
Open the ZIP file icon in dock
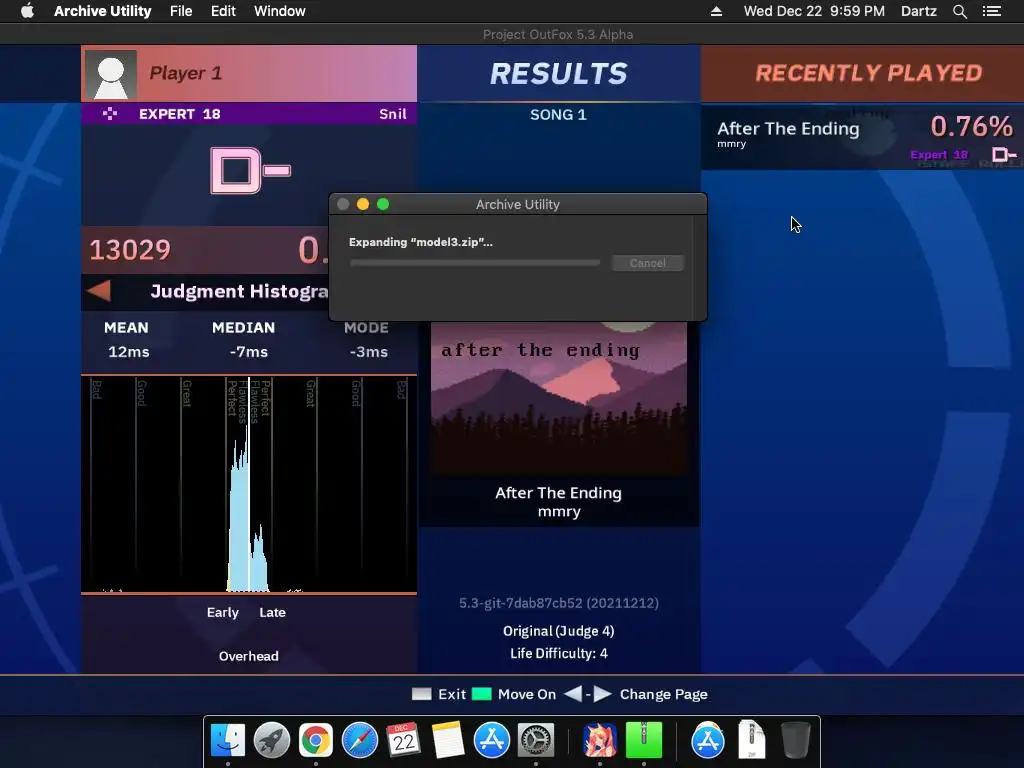(x=752, y=740)
